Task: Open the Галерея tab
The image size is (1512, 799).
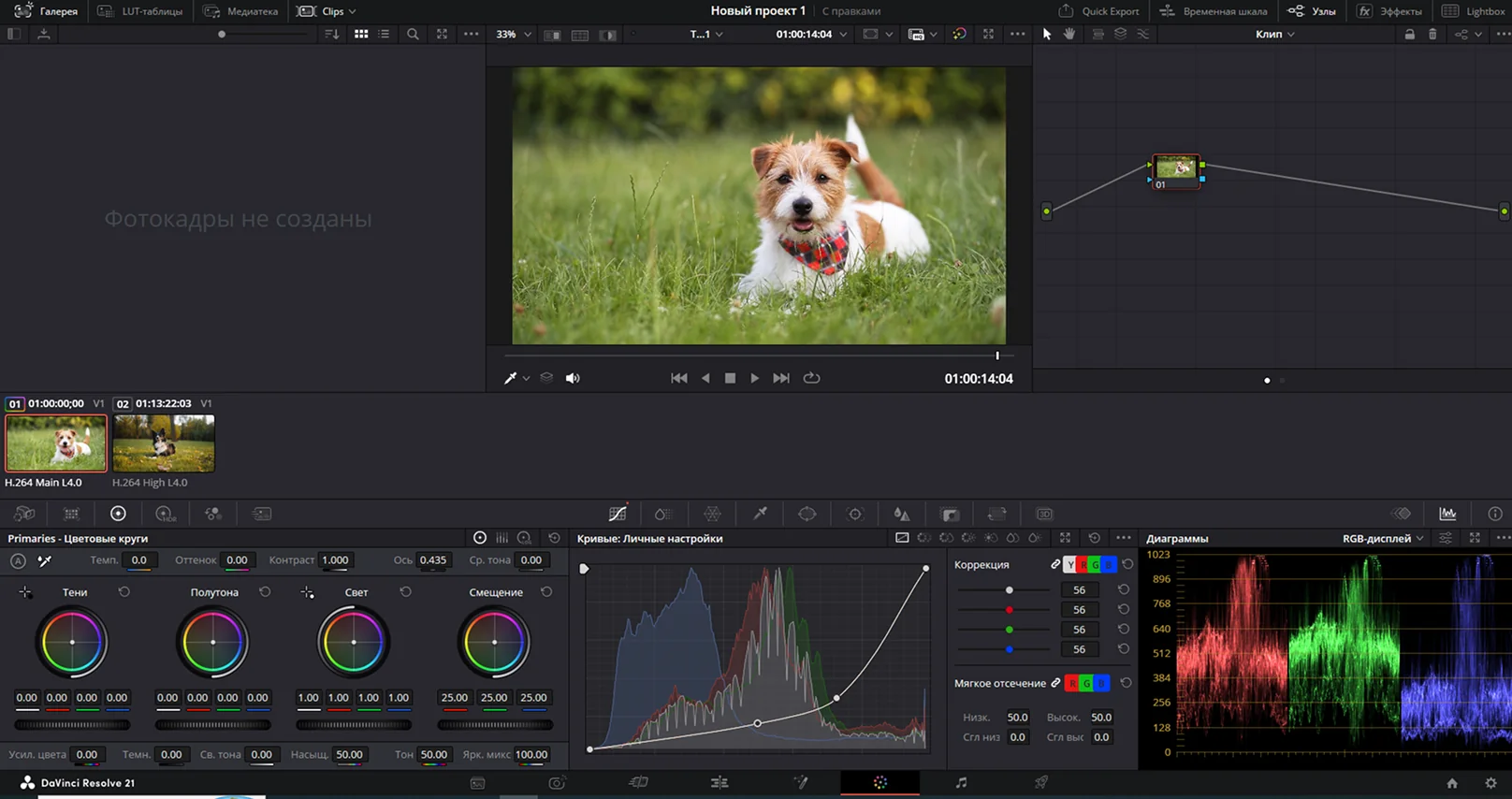Action: point(47,11)
